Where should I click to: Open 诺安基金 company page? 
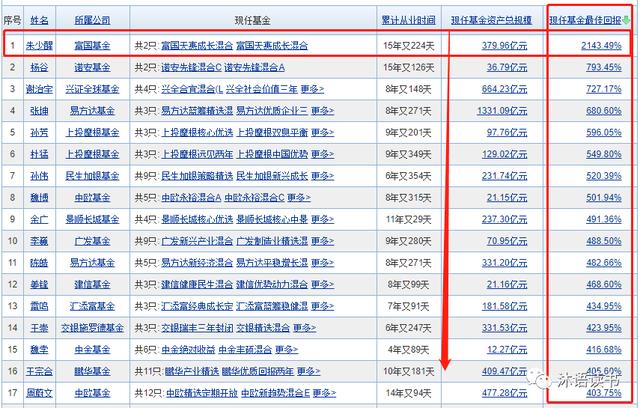pyautogui.click(x=92, y=67)
